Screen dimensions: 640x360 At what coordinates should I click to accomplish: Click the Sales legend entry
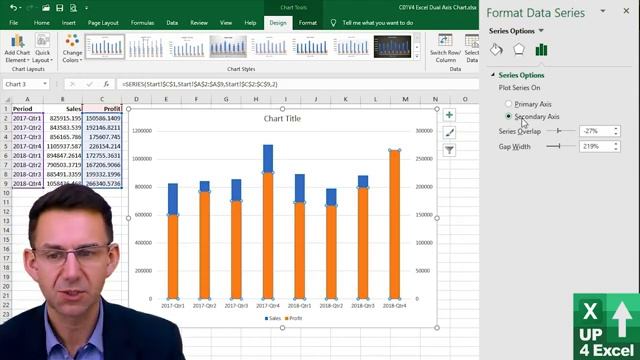click(273, 318)
